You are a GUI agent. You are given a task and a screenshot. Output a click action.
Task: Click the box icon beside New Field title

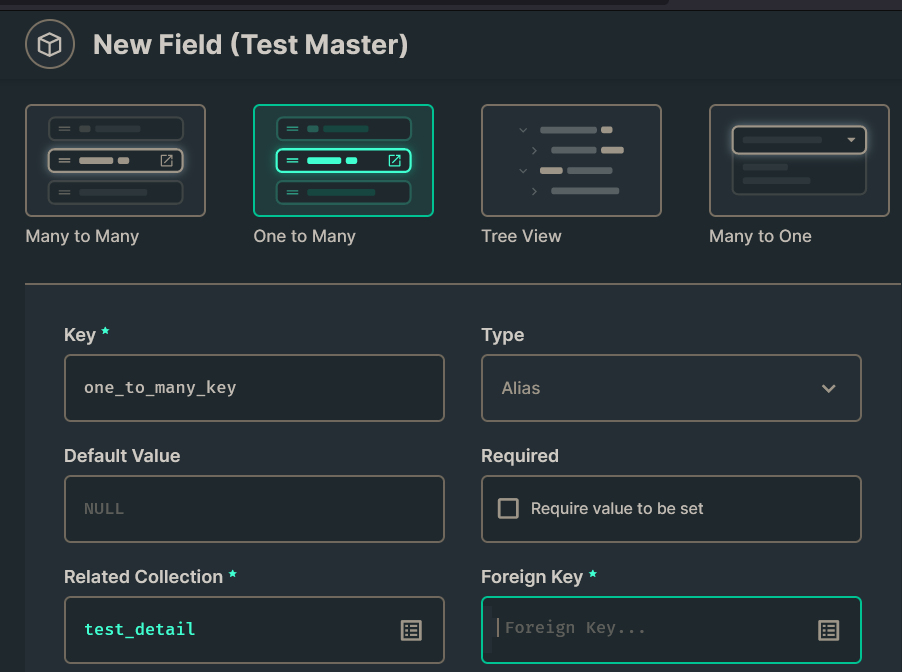click(x=50, y=44)
